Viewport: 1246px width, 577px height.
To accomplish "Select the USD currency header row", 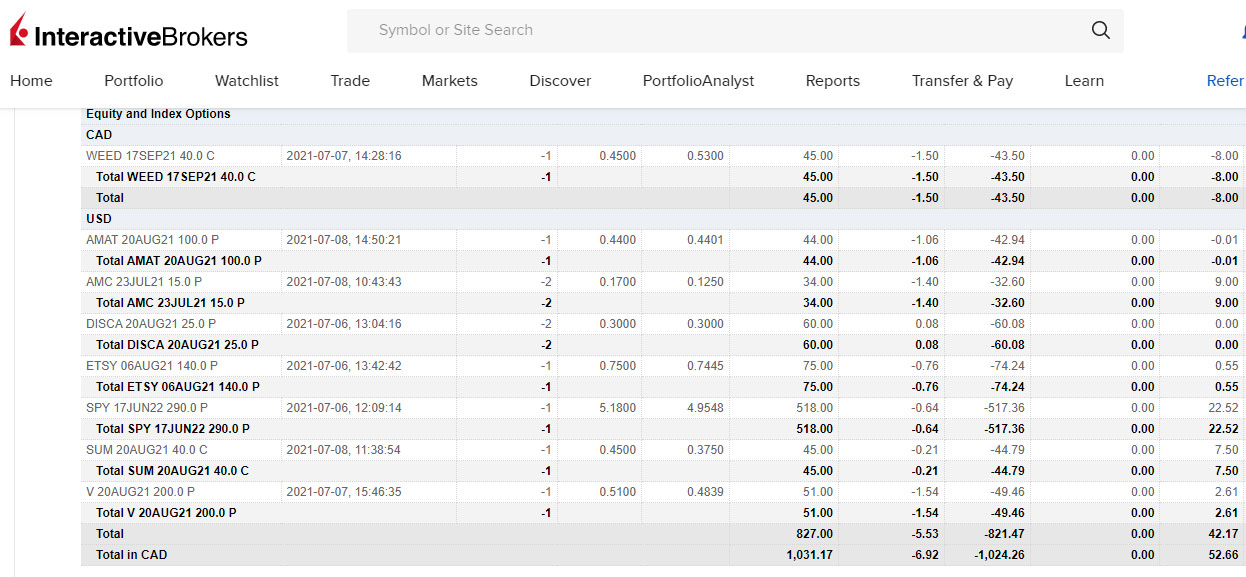I will pyautogui.click(x=663, y=219).
